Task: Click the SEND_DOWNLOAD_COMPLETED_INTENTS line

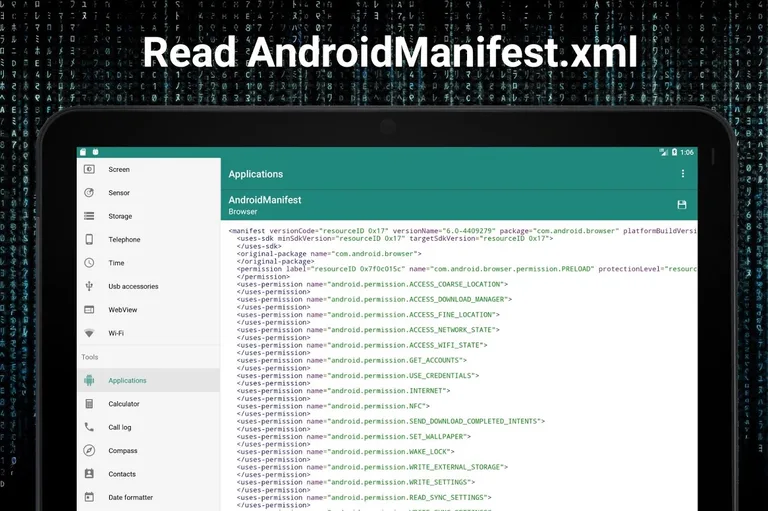Action: coord(391,421)
